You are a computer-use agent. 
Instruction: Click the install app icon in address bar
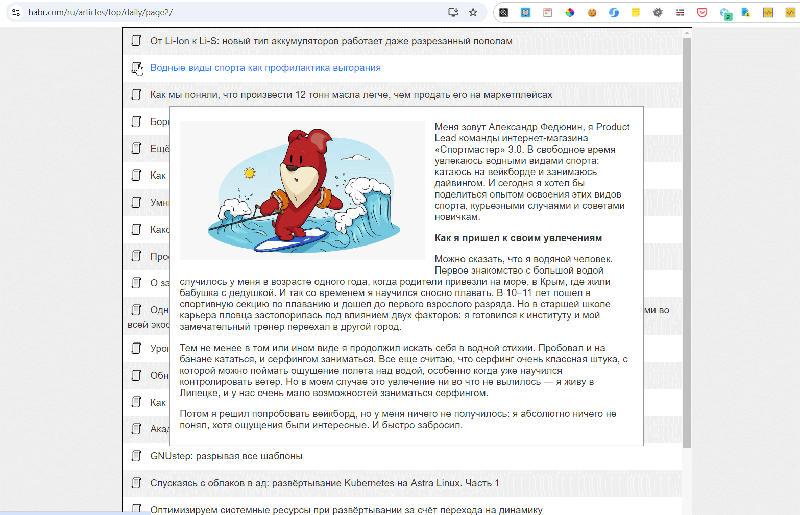[453, 12]
